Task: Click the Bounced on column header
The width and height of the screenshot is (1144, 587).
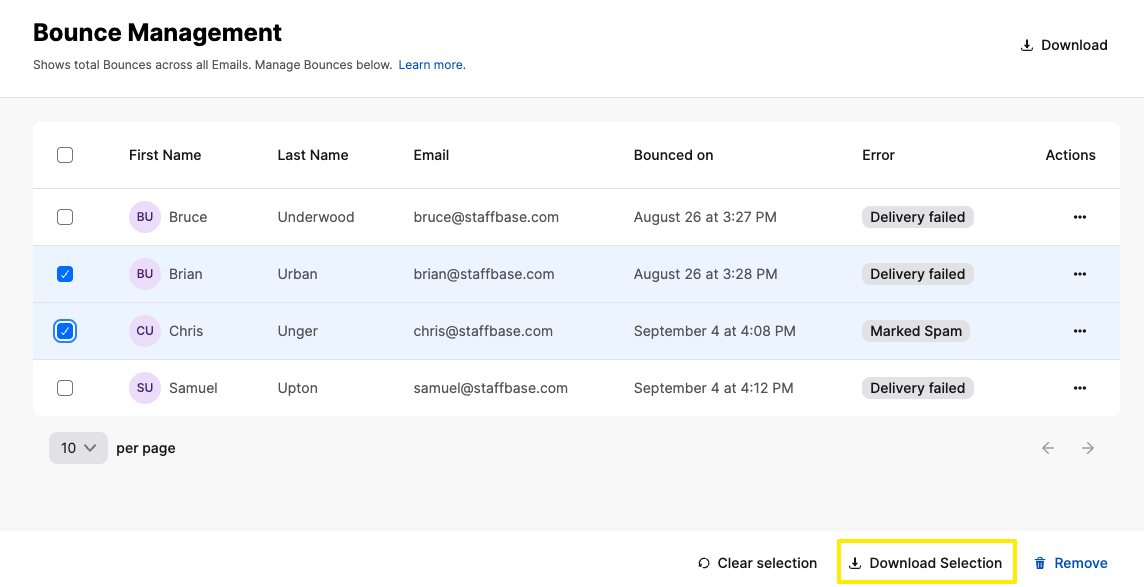Action: pos(673,155)
